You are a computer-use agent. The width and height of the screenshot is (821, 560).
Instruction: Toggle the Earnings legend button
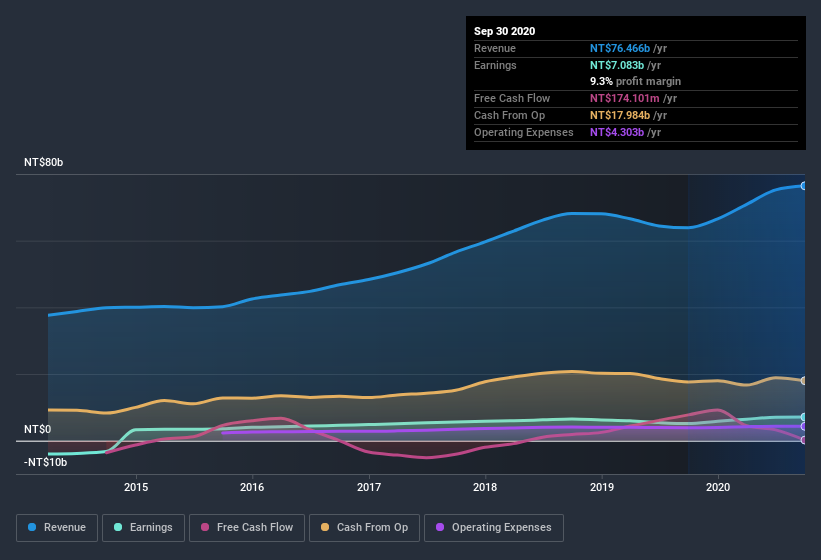click(x=143, y=528)
